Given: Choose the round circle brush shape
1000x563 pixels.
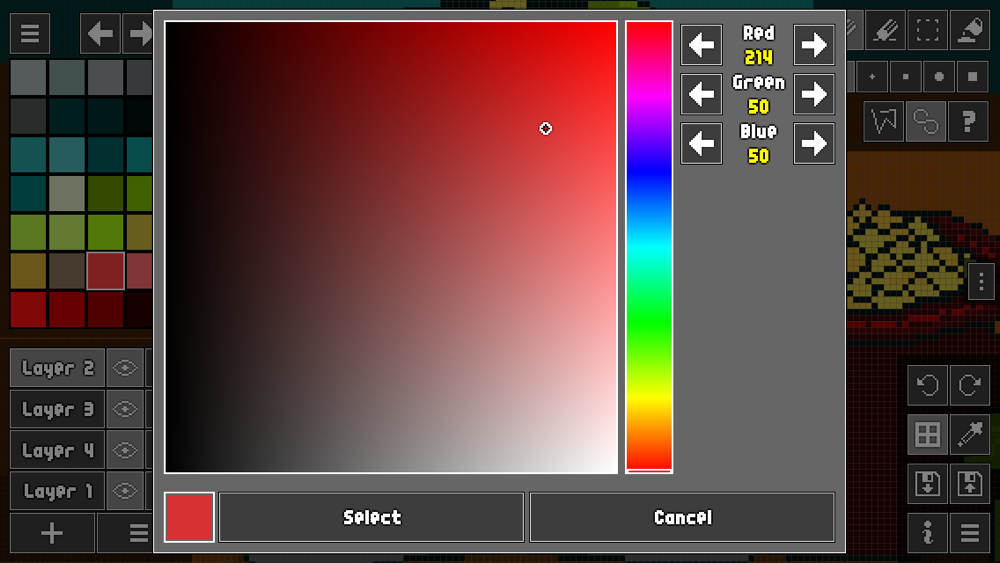Looking at the screenshot, I should [x=939, y=77].
